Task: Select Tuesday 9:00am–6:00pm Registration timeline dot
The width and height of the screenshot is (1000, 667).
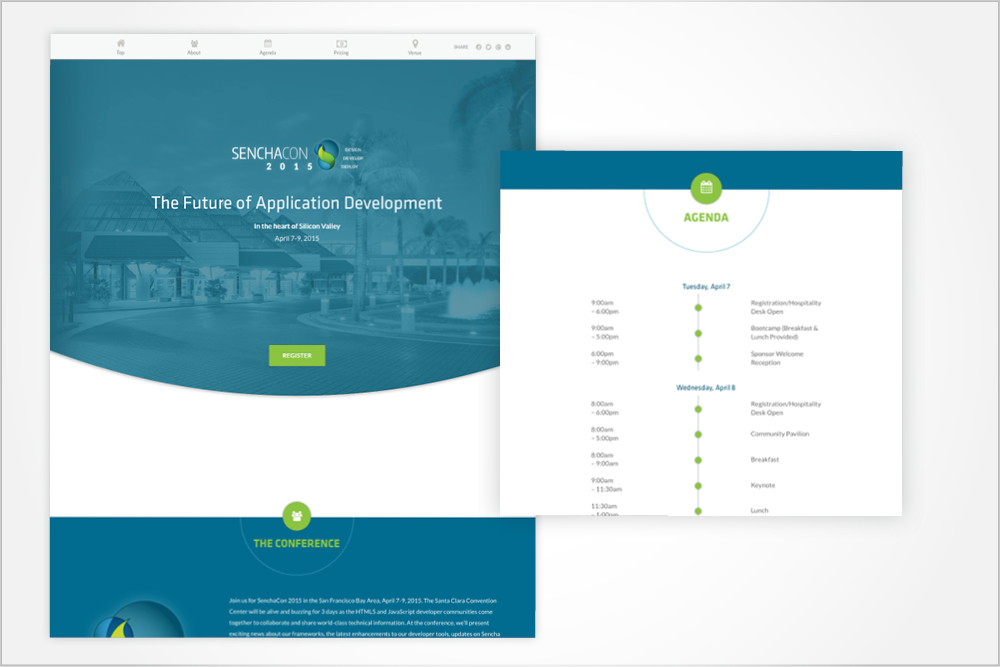Action: [698, 307]
